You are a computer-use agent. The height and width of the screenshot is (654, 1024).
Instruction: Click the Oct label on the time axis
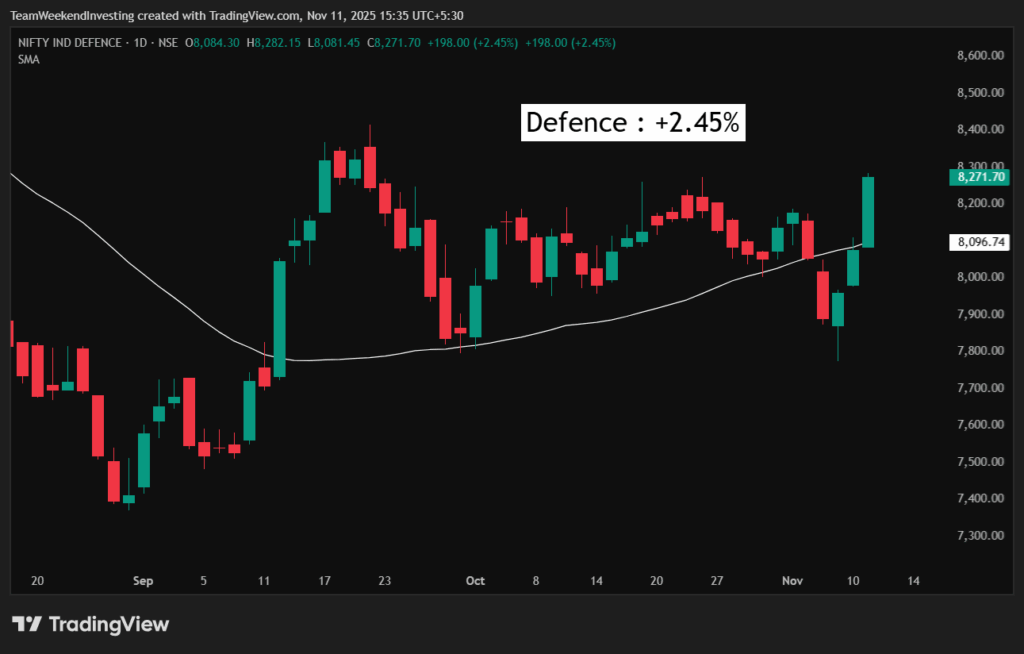pyautogui.click(x=475, y=580)
